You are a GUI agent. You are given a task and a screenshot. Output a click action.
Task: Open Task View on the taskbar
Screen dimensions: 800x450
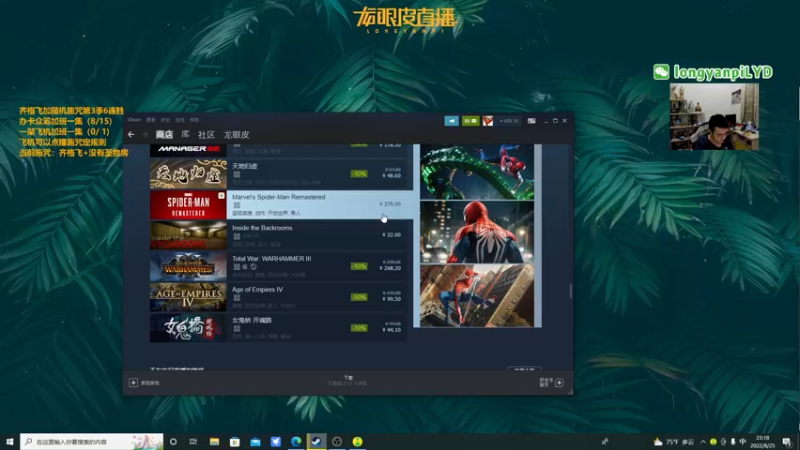click(x=193, y=441)
